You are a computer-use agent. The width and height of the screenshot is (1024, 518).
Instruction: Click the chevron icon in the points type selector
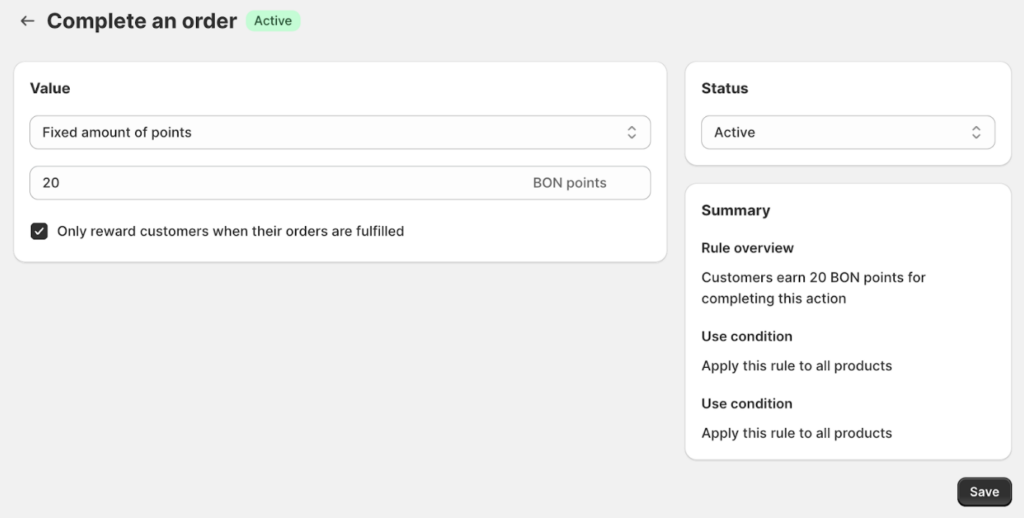631,132
